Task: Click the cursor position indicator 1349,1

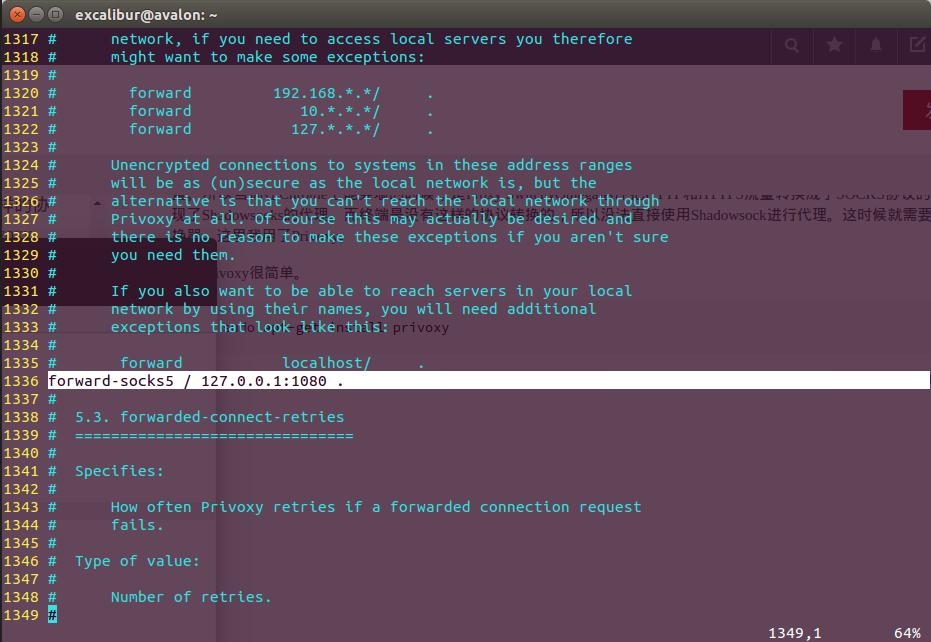Action: click(794, 633)
